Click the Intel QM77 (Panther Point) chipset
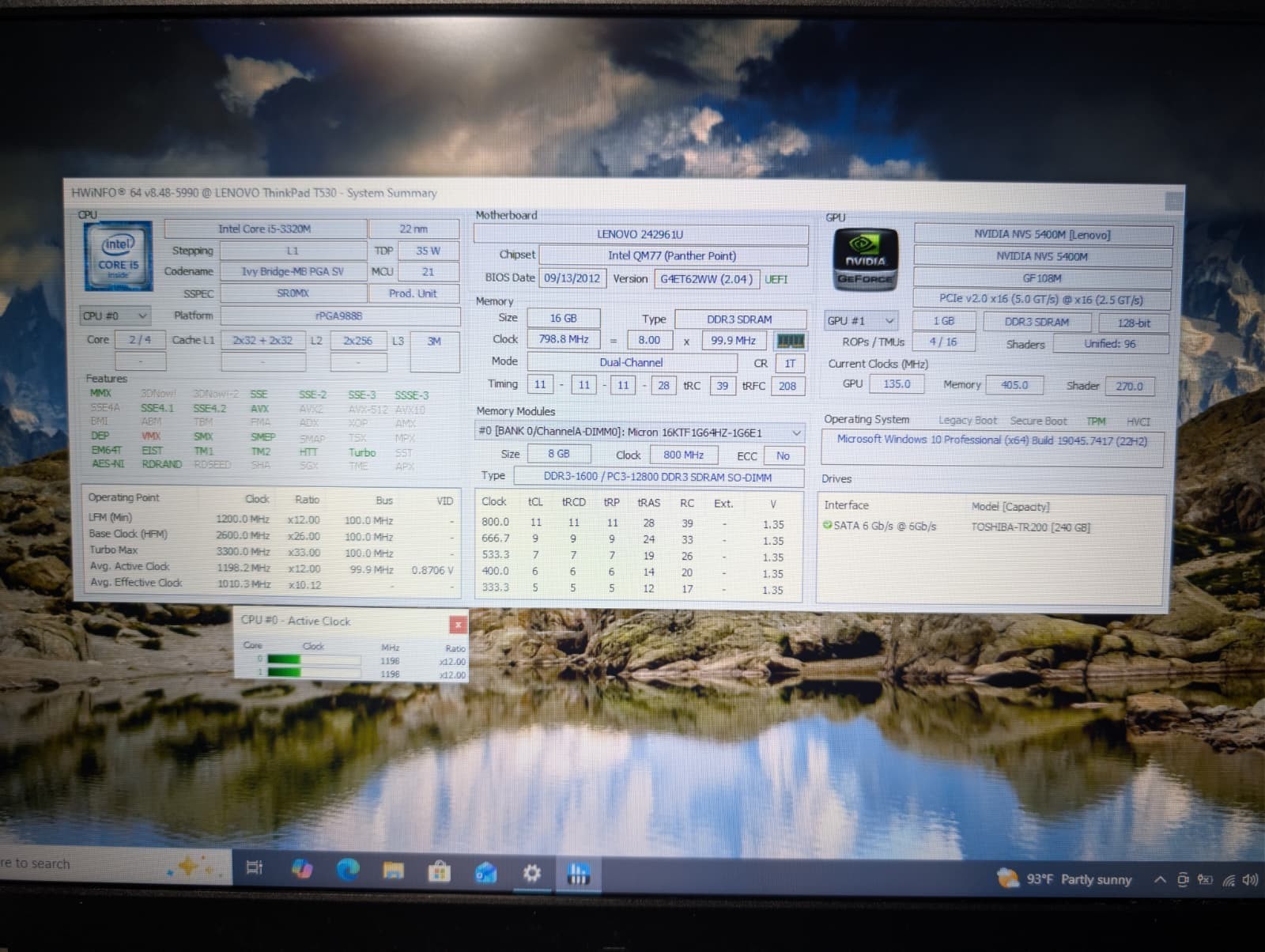 pyautogui.click(x=672, y=255)
